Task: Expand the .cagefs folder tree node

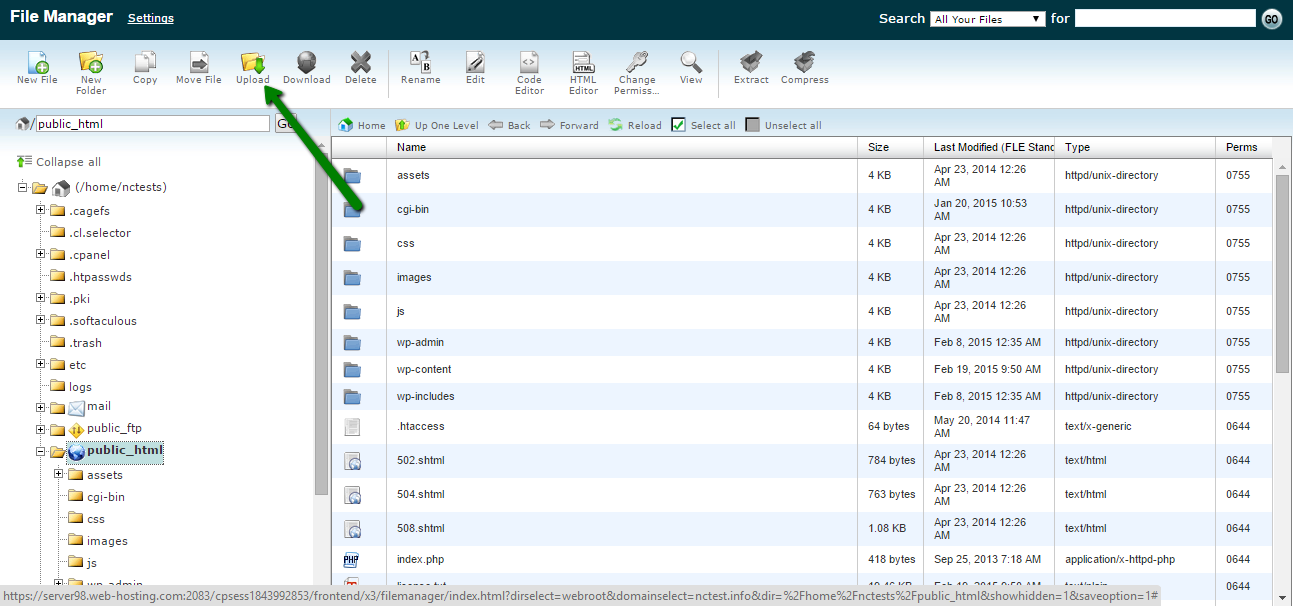Action: [40, 210]
